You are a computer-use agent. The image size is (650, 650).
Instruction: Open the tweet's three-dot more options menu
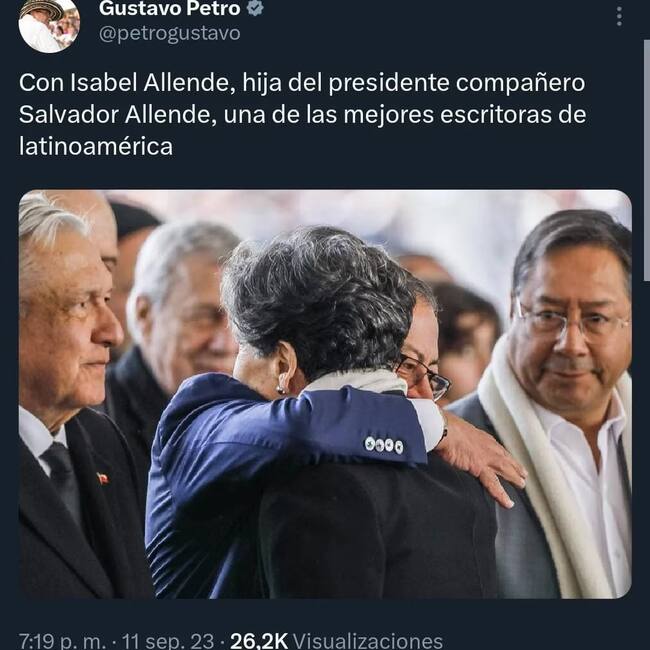(619, 17)
